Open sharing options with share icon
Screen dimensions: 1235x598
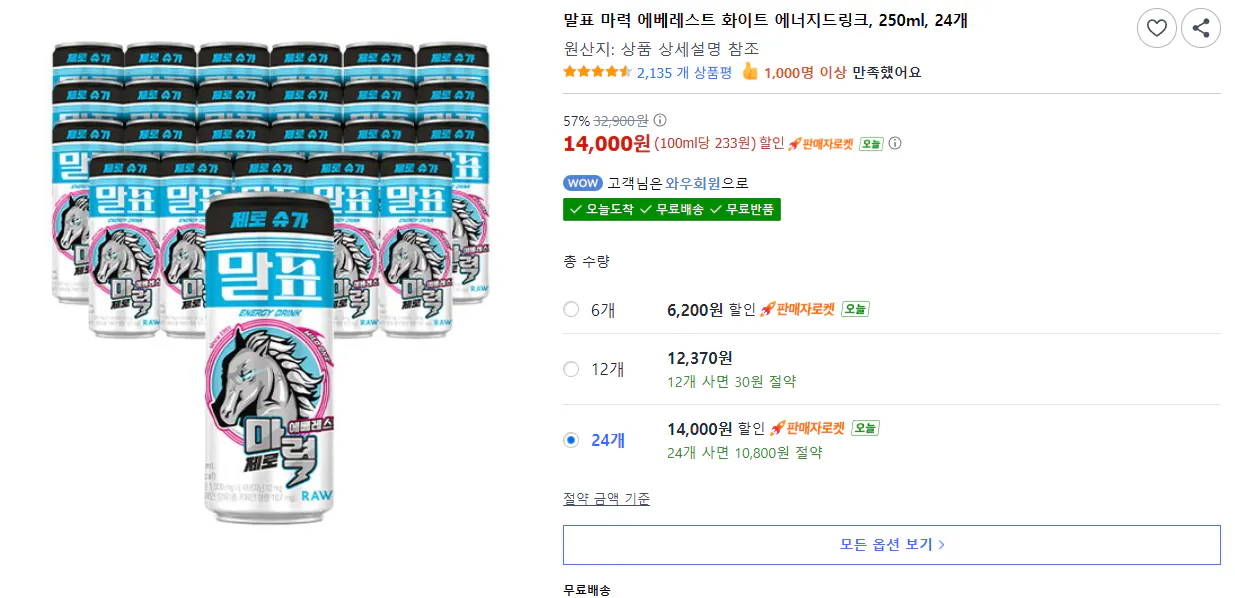(1200, 28)
